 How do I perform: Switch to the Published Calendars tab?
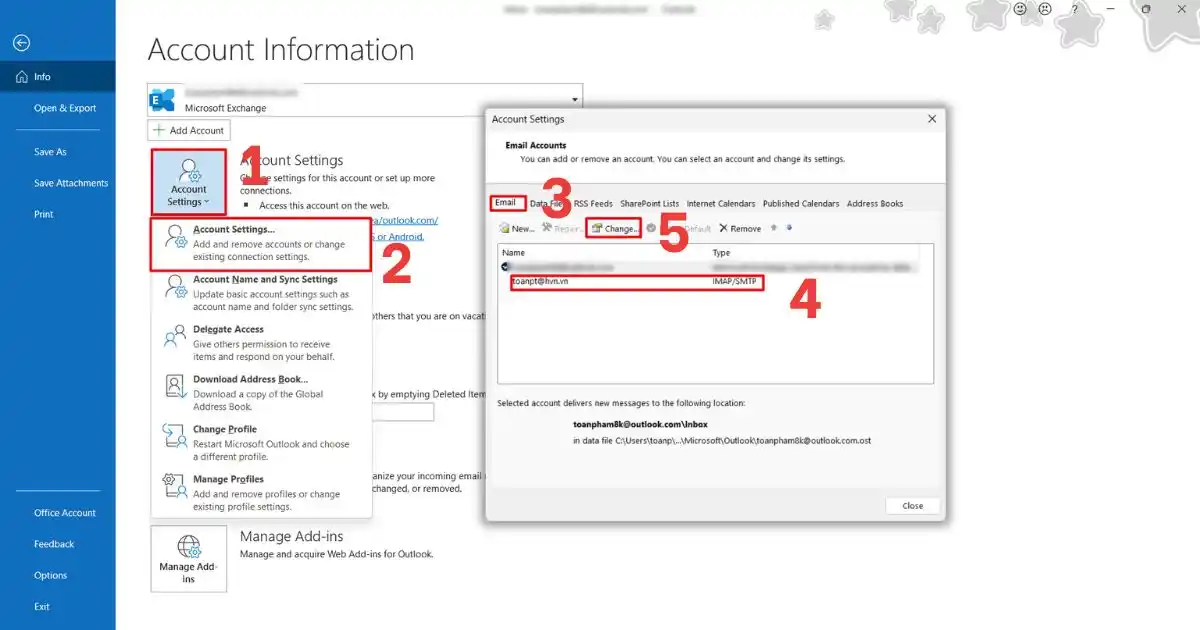(801, 204)
